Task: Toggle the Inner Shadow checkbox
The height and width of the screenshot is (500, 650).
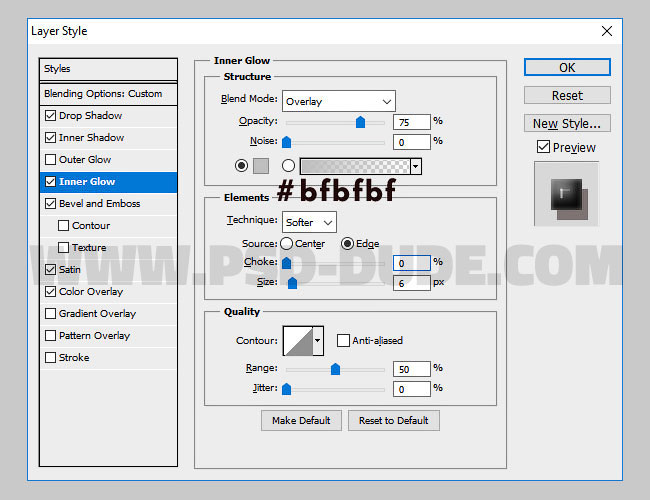Action: click(50, 137)
